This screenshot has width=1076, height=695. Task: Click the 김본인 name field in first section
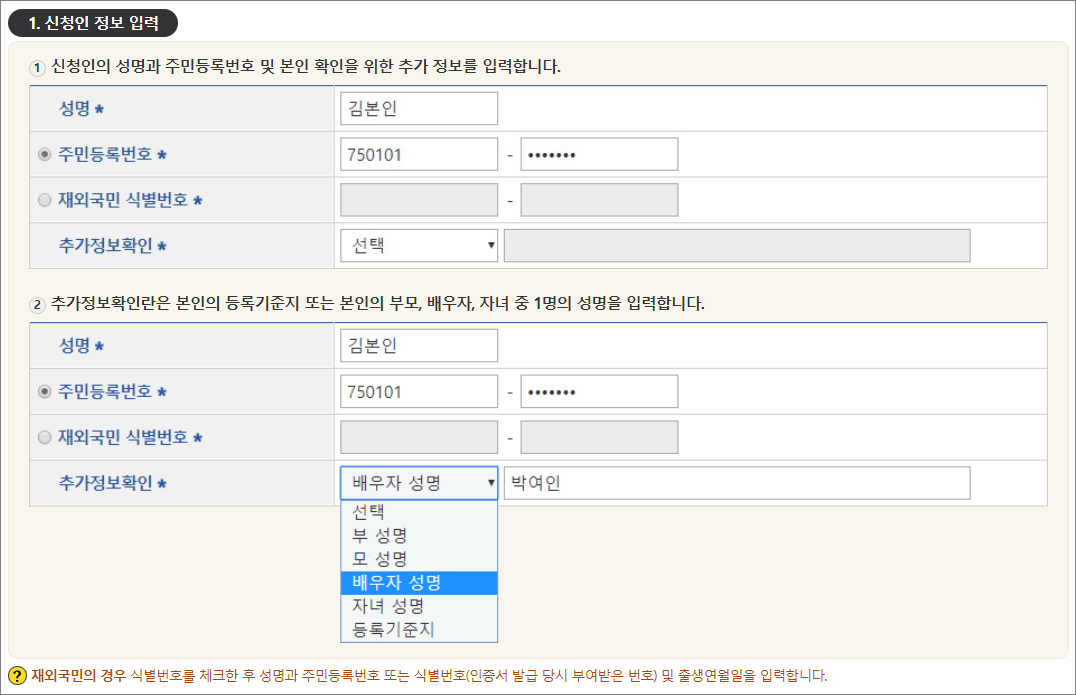418,107
